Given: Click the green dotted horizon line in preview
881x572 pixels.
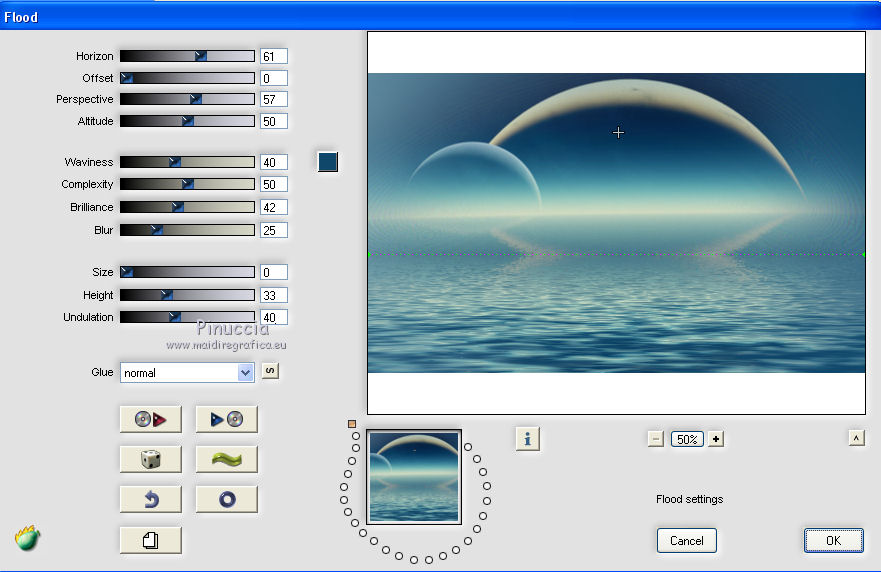Looking at the screenshot, I should (x=616, y=255).
